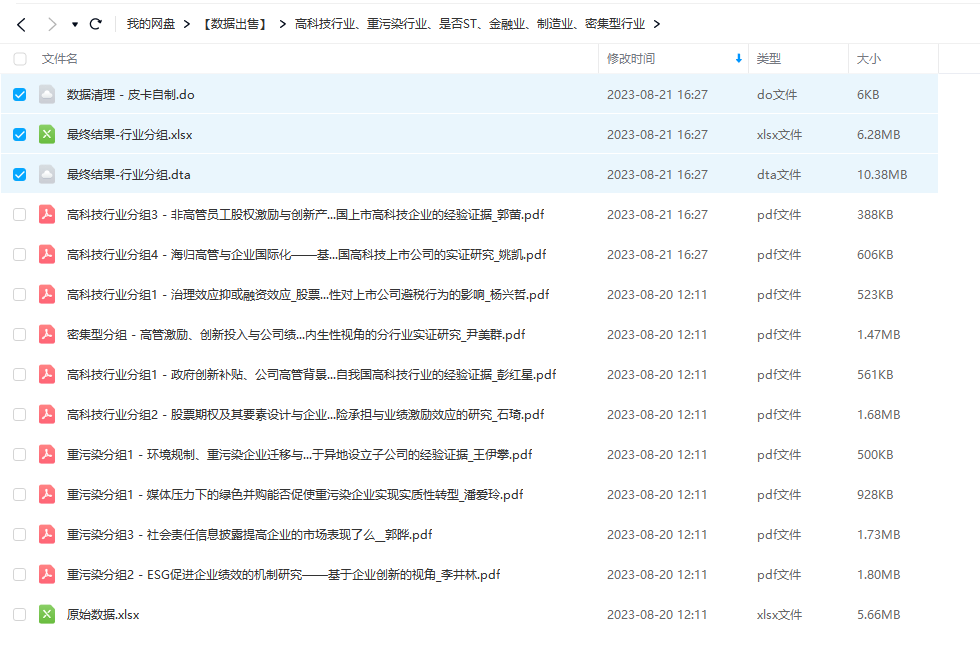
Task: Check box for 高科技行业分组4 pdf row
Action: pyautogui.click(x=20, y=254)
